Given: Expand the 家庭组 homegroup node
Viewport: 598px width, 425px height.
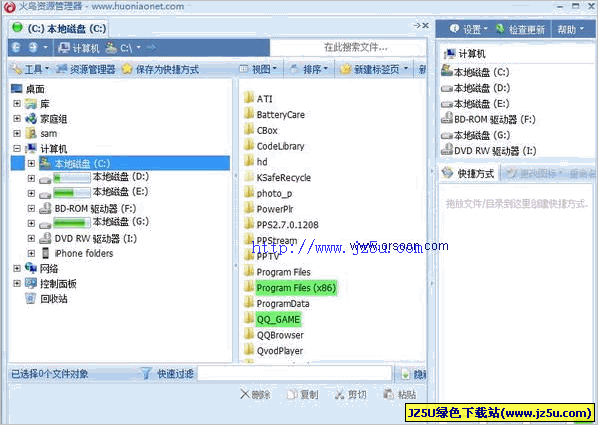Looking at the screenshot, I should click(x=17, y=119).
